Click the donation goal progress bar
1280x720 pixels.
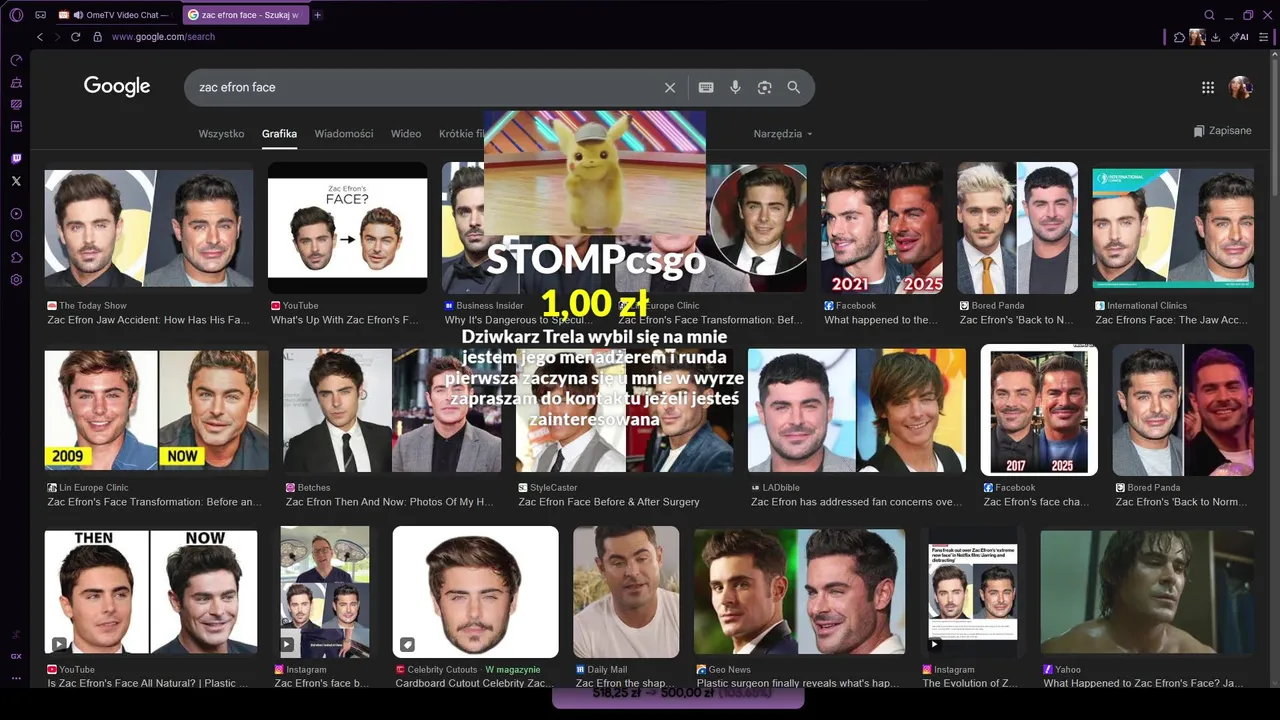(678, 695)
